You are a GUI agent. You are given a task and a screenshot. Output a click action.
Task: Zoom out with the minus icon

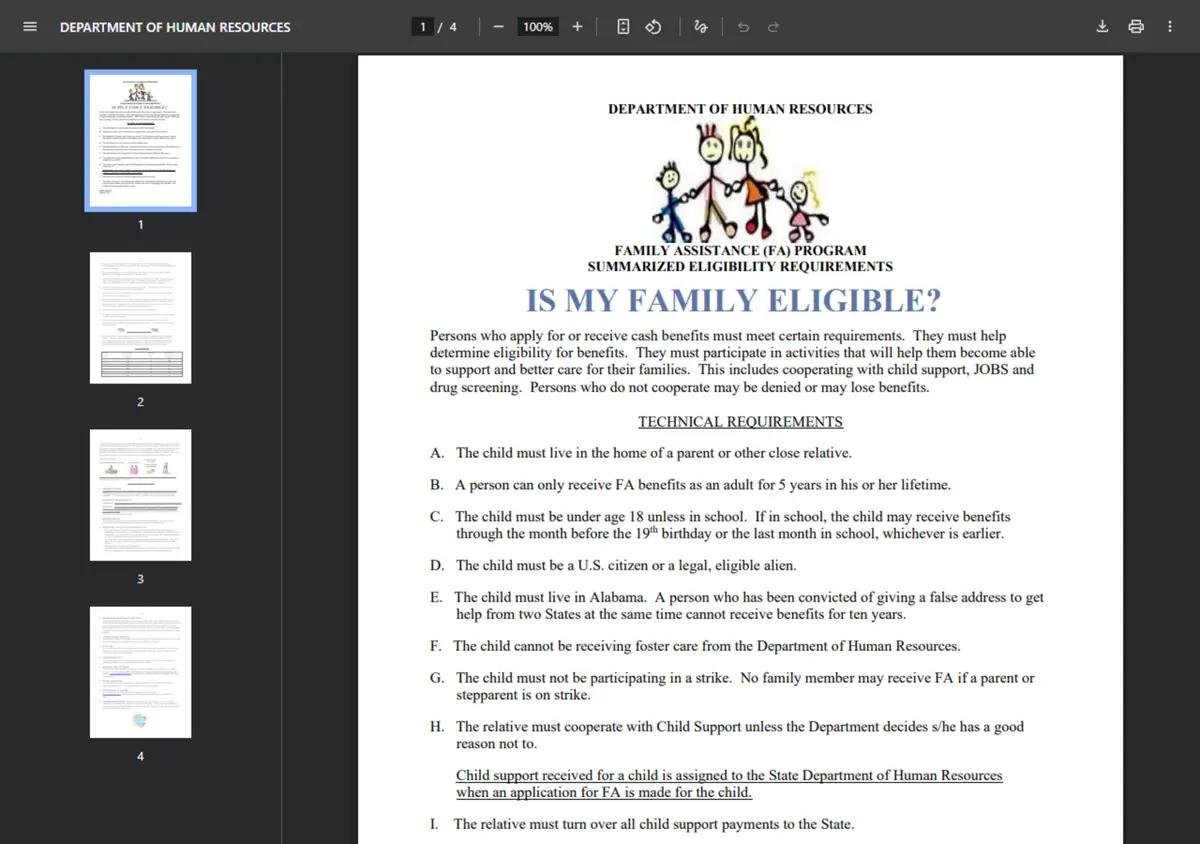[x=498, y=27]
